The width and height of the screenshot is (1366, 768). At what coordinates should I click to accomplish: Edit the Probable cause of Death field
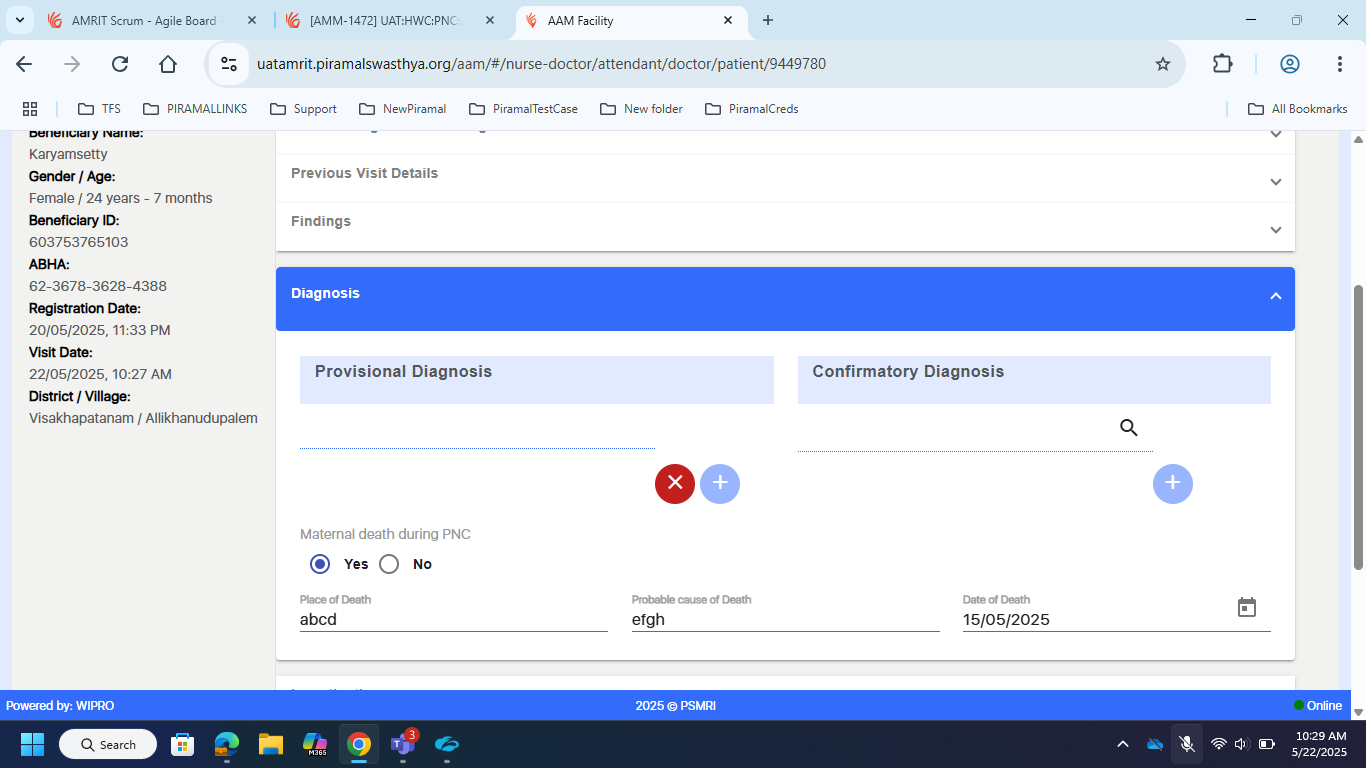point(786,619)
